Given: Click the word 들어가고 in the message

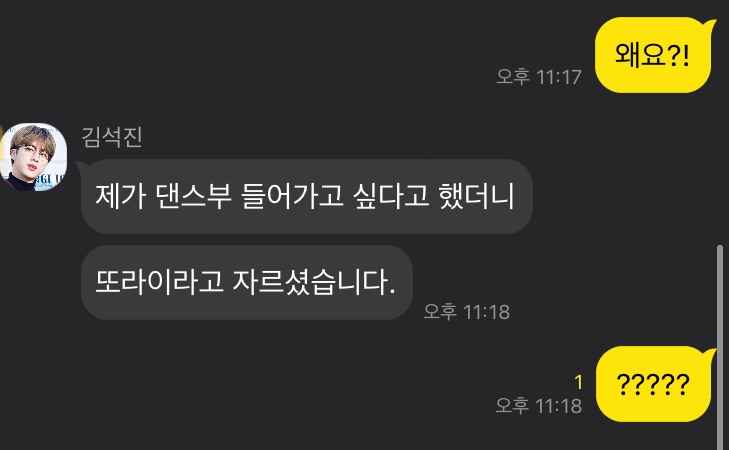Looking at the screenshot, I should (292, 196).
